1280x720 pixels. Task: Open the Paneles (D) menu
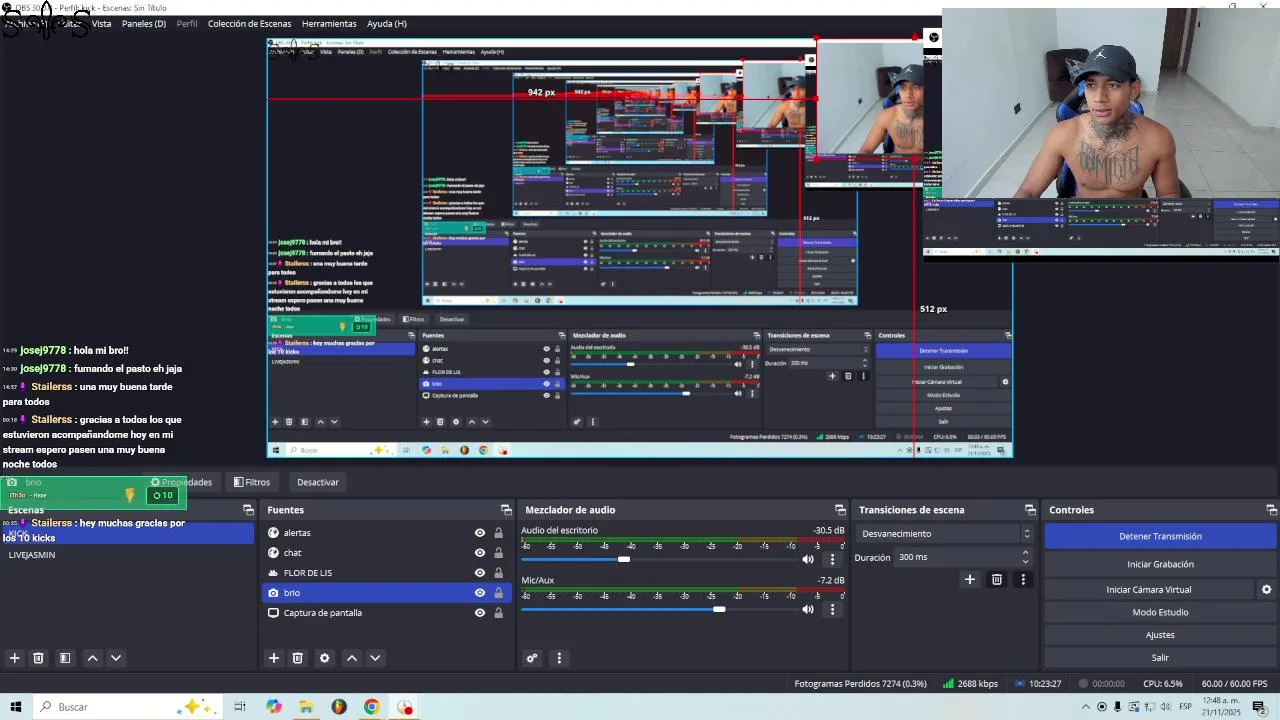pos(144,23)
